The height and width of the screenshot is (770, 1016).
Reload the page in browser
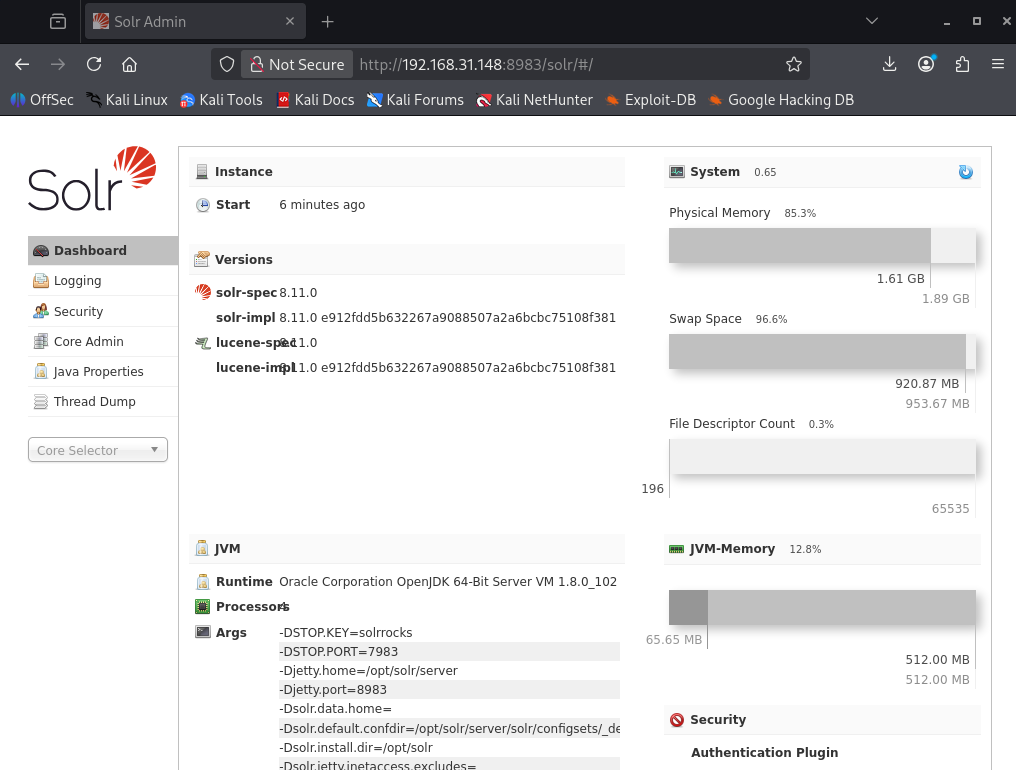pyautogui.click(x=94, y=64)
